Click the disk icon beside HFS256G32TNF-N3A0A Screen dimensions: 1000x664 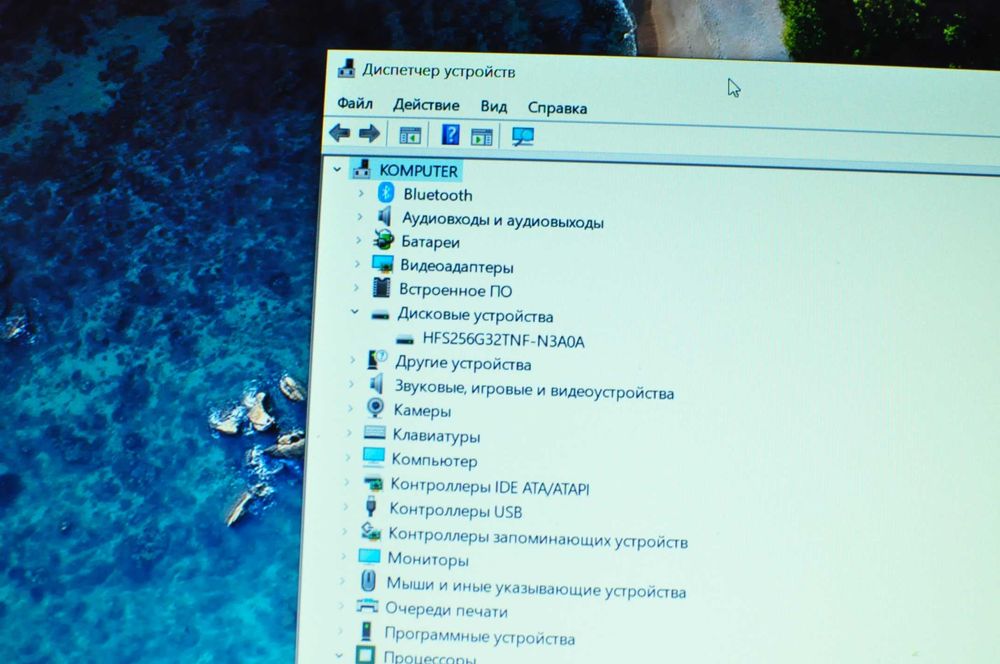point(404,339)
